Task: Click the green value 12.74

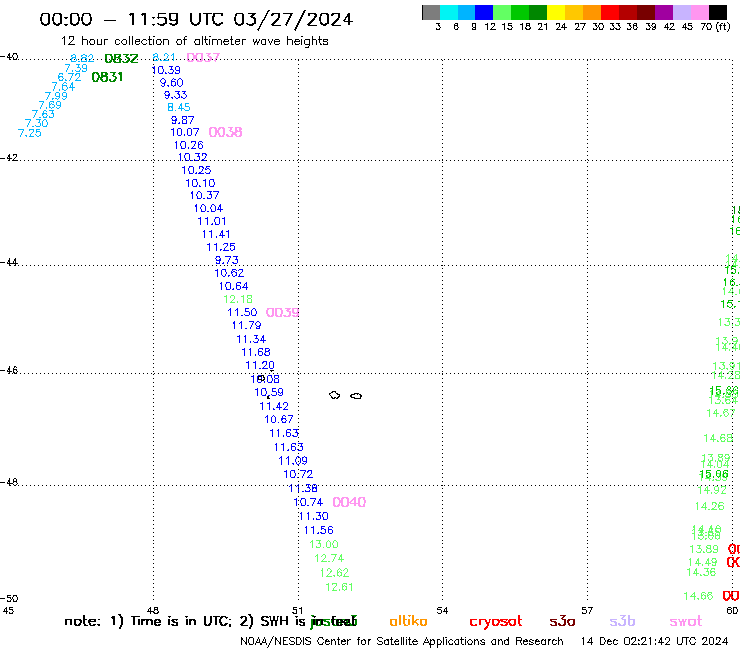Action: click(x=329, y=558)
